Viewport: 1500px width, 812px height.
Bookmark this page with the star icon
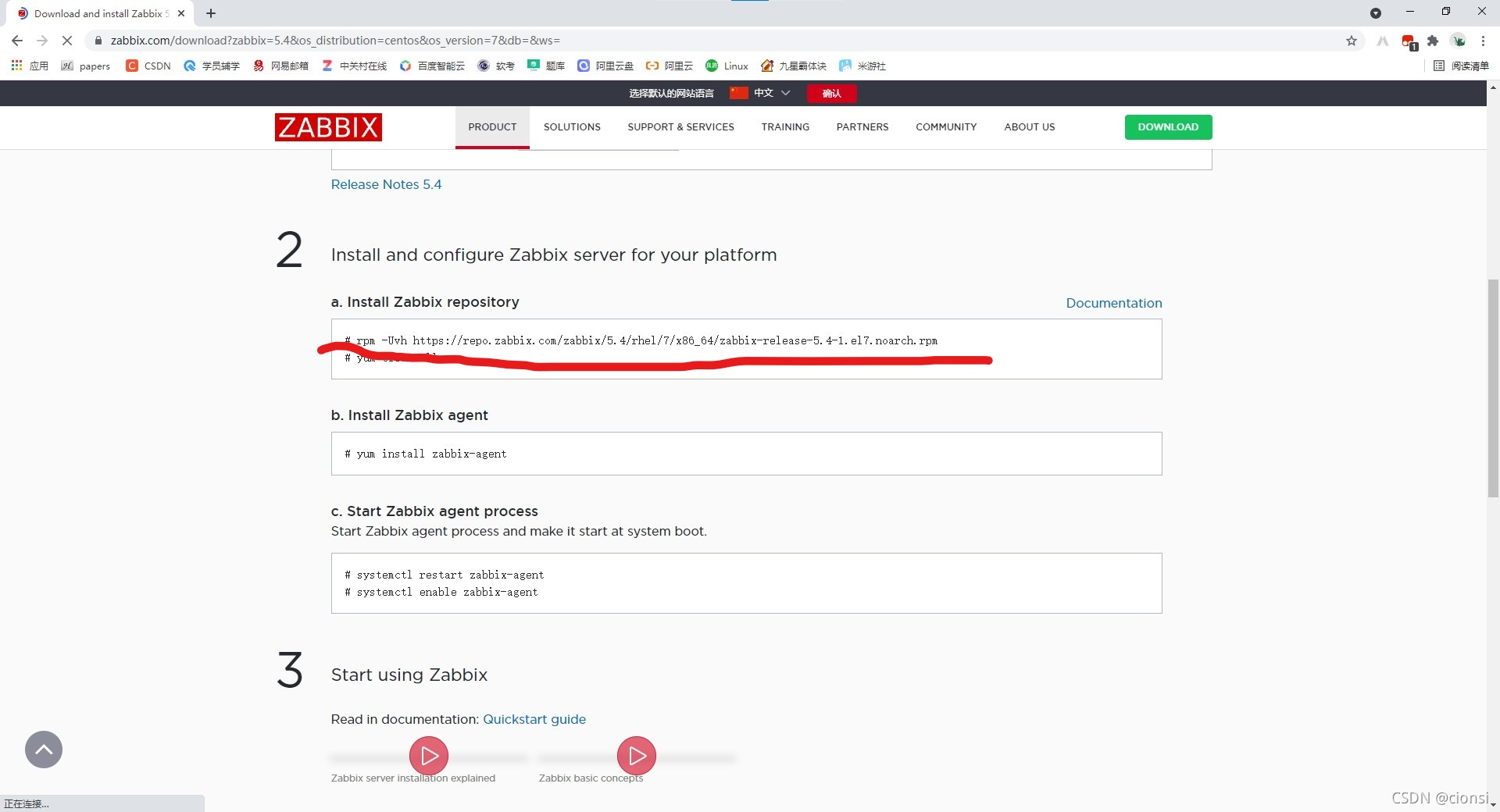tap(1352, 41)
